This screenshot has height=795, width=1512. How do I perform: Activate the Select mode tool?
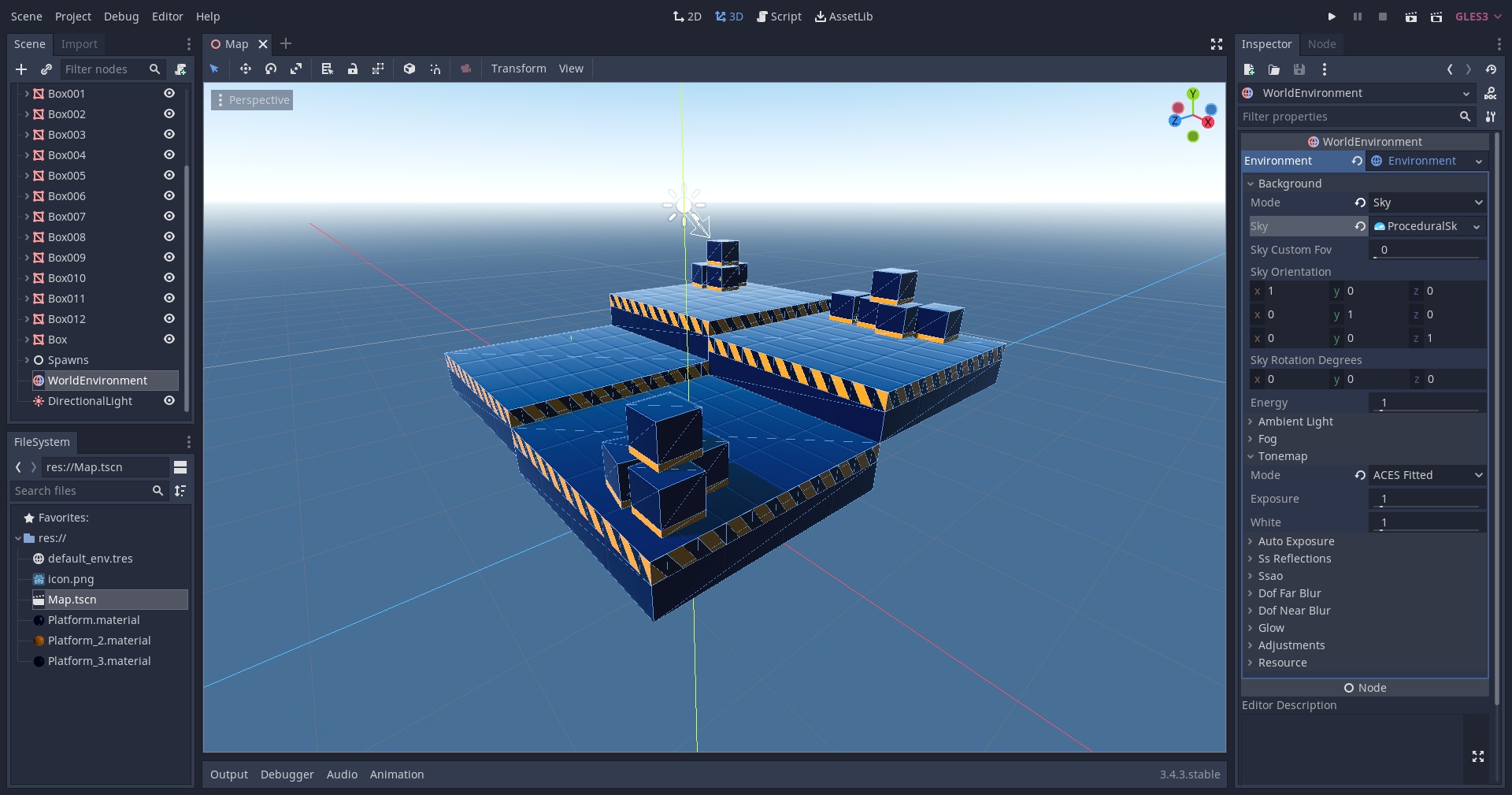pyautogui.click(x=214, y=69)
